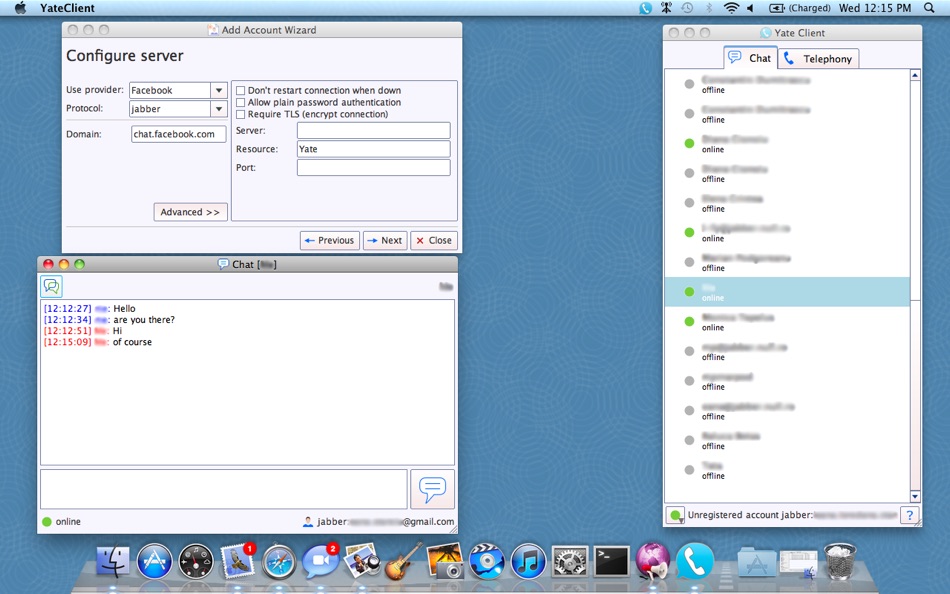Open the Wi-Fi menu bar icon
The image size is (950, 594).
[731, 8]
